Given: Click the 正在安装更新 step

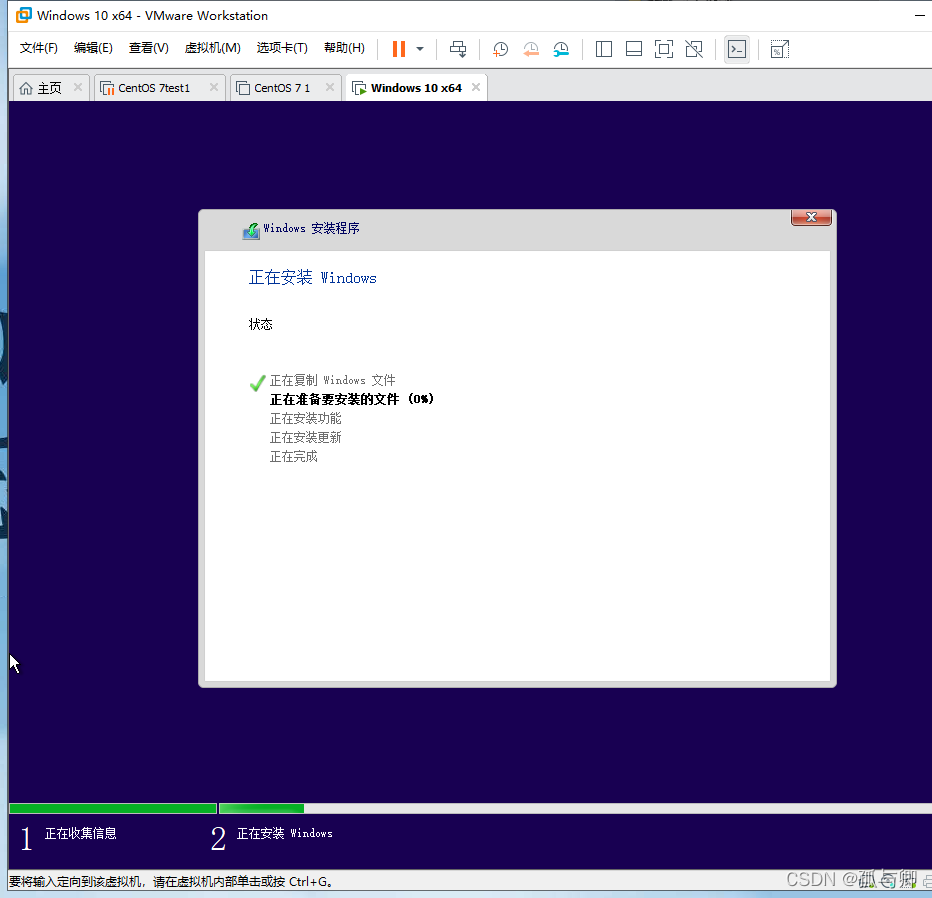Looking at the screenshot, I should pos(306,437).
